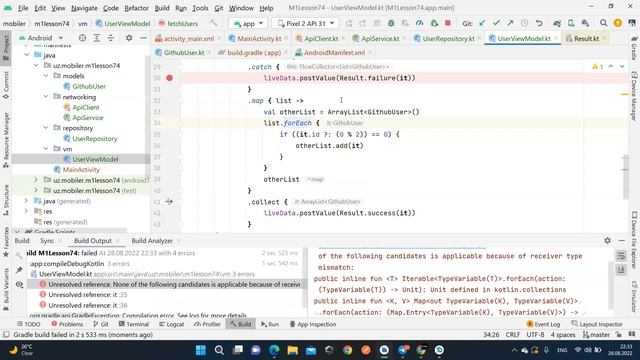Image resolution: width=640 pixels, height=360 pixels.
Task: Toggle the eye view options in Build panel
Action: pyautogui.click(x=19, y=284)
